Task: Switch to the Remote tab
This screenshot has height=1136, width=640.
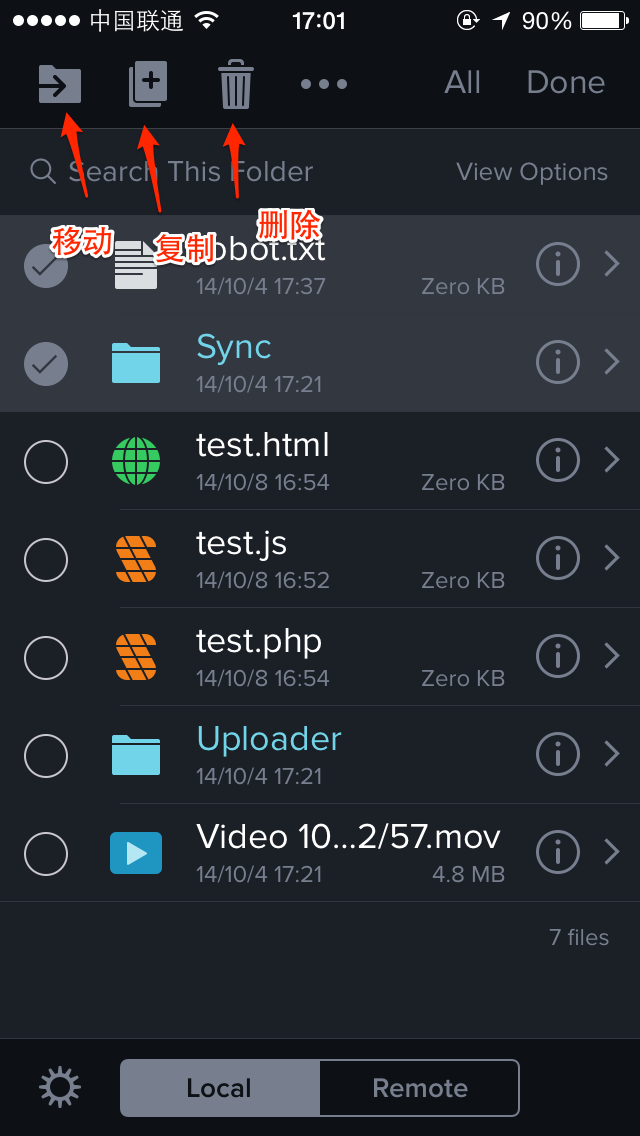Action: tap(420, 1087)
